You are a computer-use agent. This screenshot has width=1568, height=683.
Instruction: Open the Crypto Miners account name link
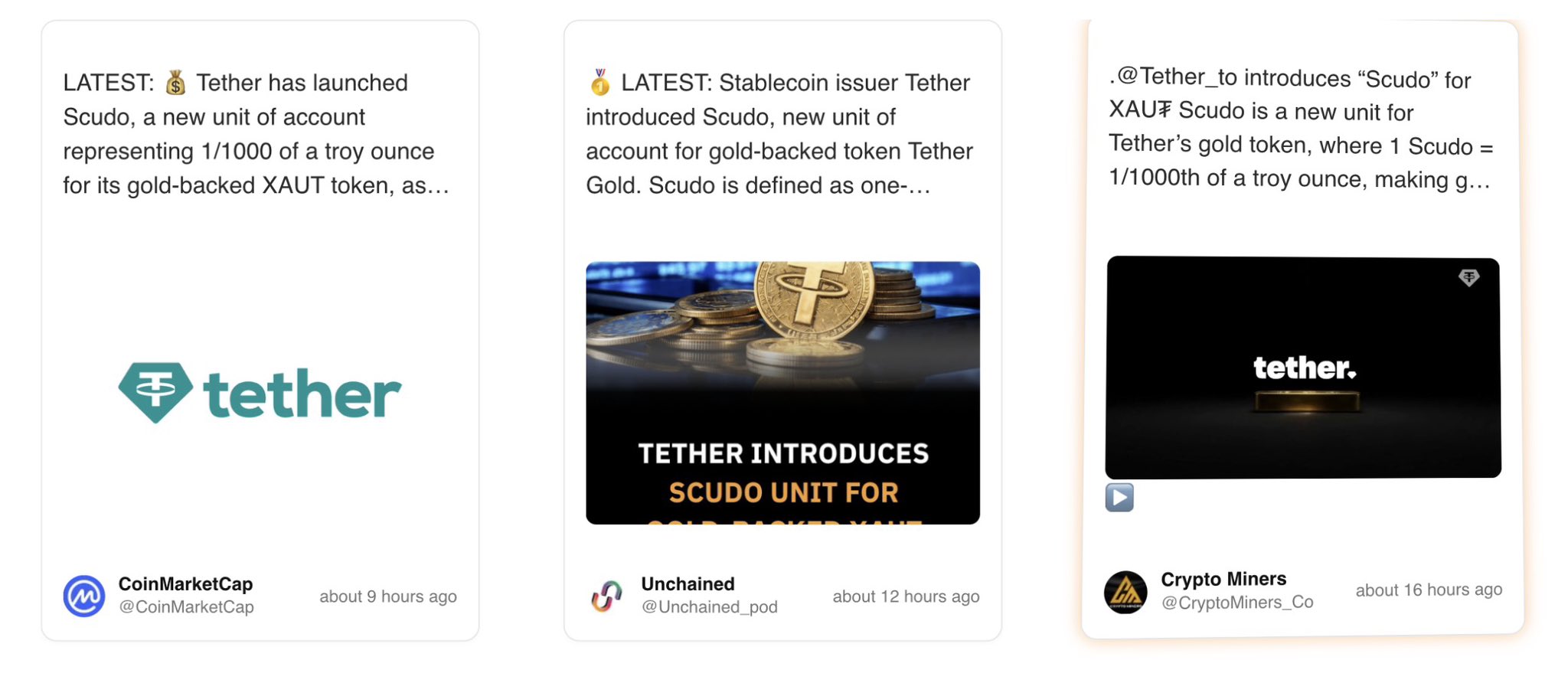point(1223,579)
